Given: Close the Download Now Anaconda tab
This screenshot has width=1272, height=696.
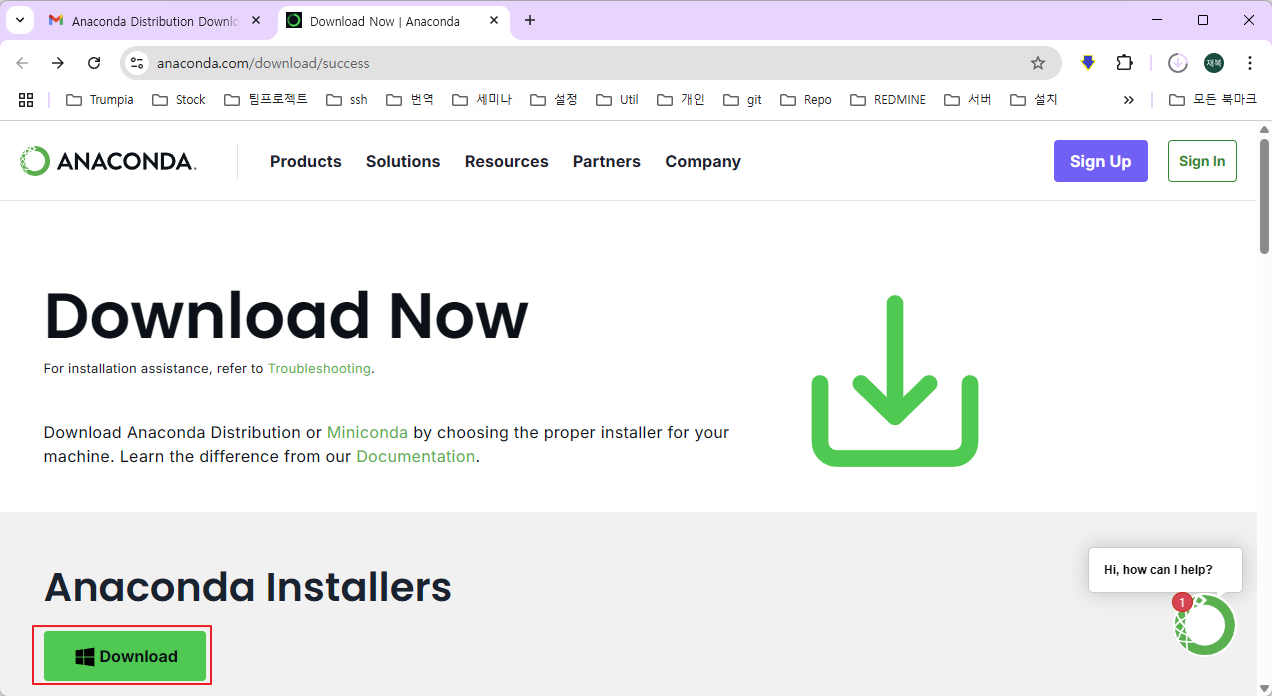Looking at the screenshot, I should point(494,20).
